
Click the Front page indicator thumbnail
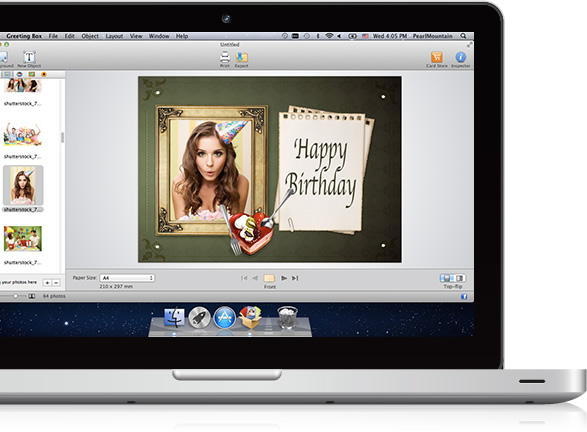coord(269,278)
